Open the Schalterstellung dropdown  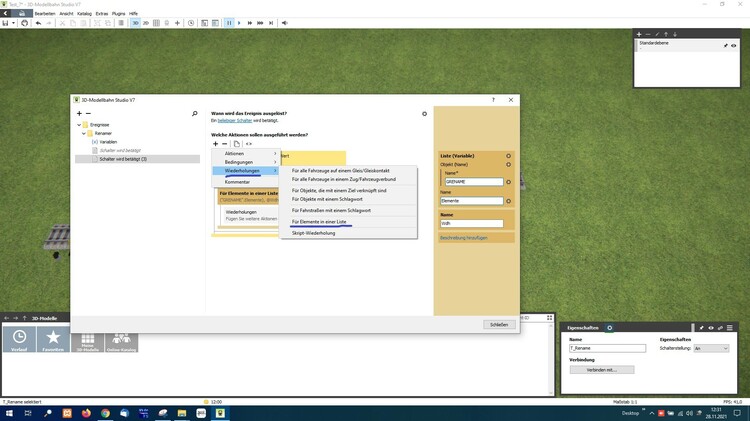pos(711,348)
